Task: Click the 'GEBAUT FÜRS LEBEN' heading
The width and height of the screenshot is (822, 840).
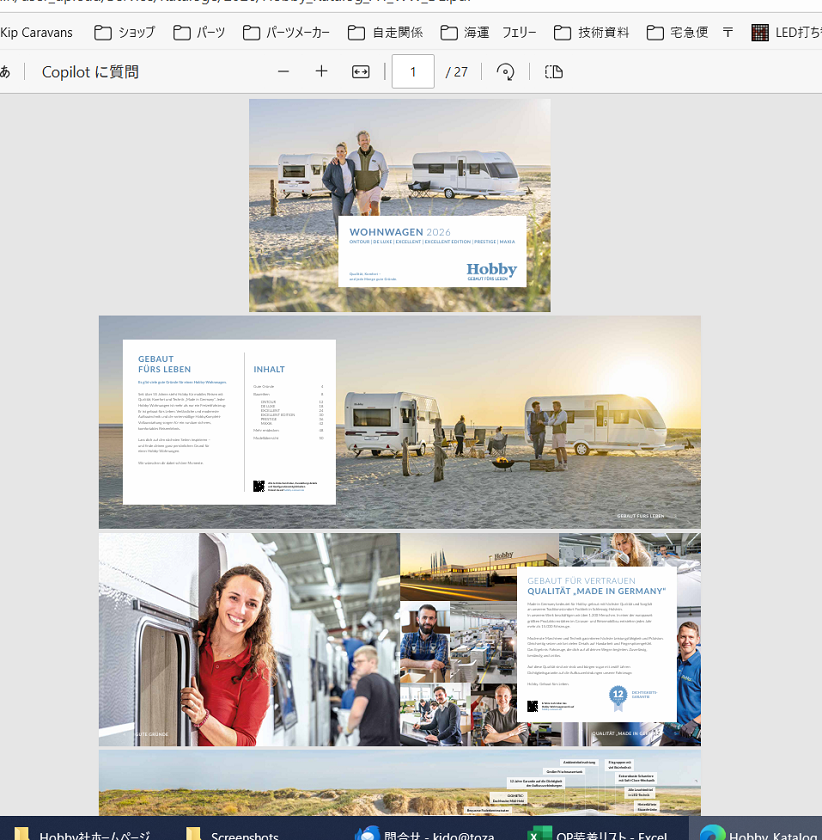Action: click(164, 364)
